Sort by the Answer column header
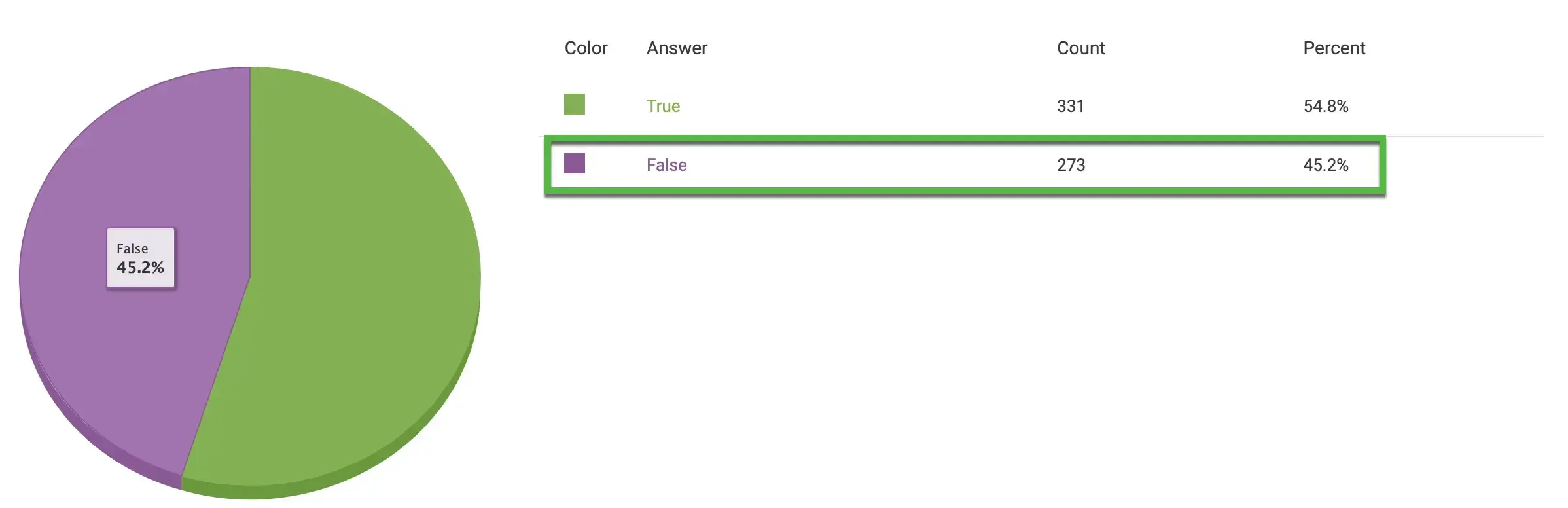The image size is (1568, 508). pos(677,48)
